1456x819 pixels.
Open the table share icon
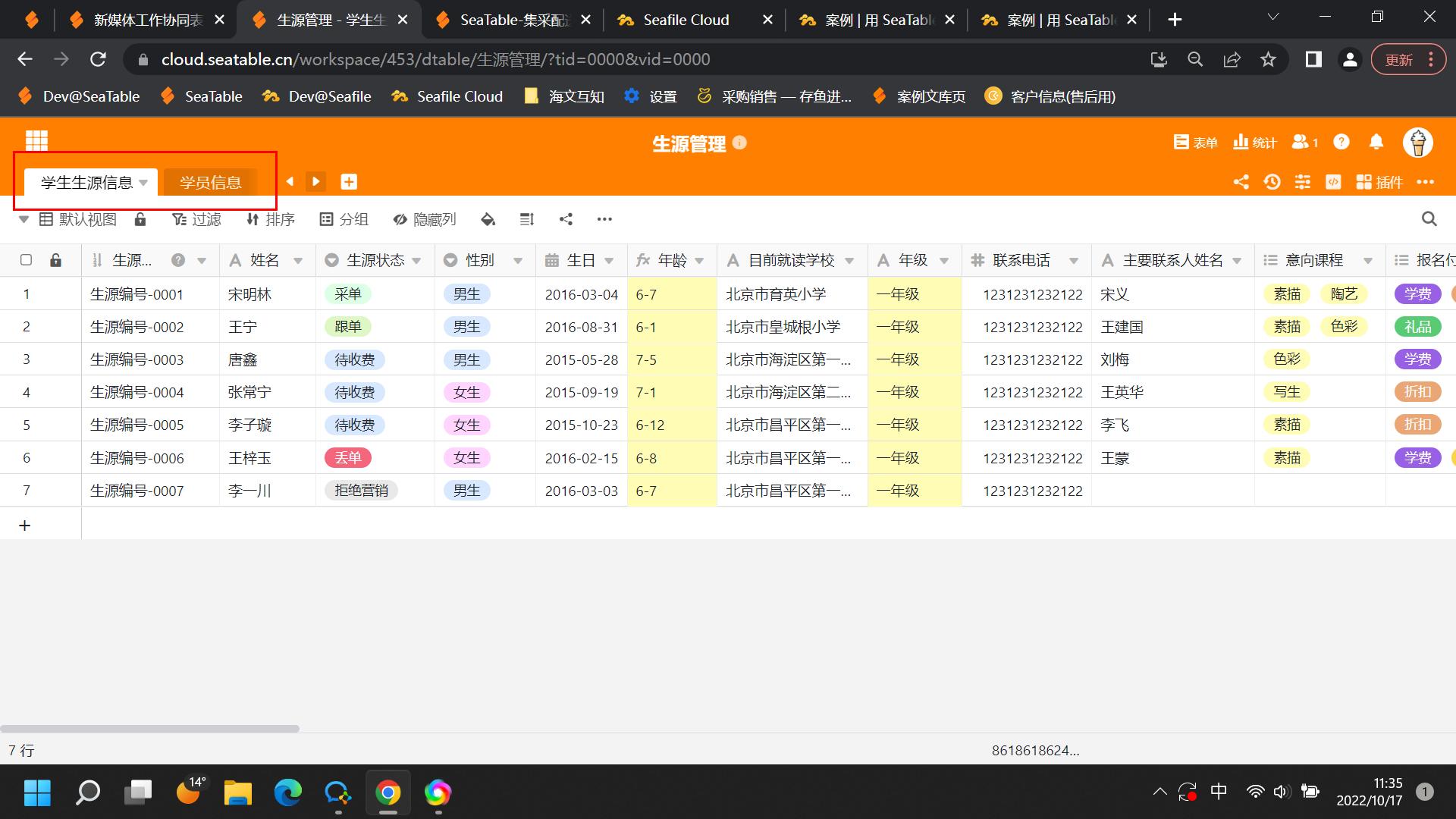pos(1241,182)
